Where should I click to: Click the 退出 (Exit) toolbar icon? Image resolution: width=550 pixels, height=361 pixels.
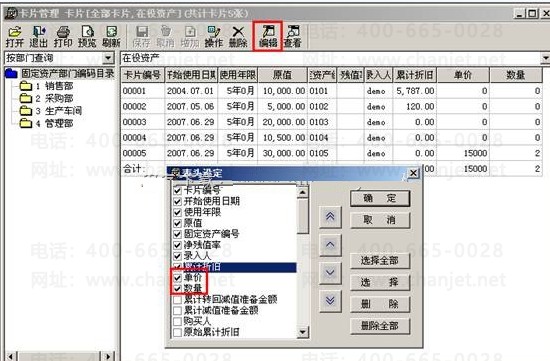click(39, 36)
